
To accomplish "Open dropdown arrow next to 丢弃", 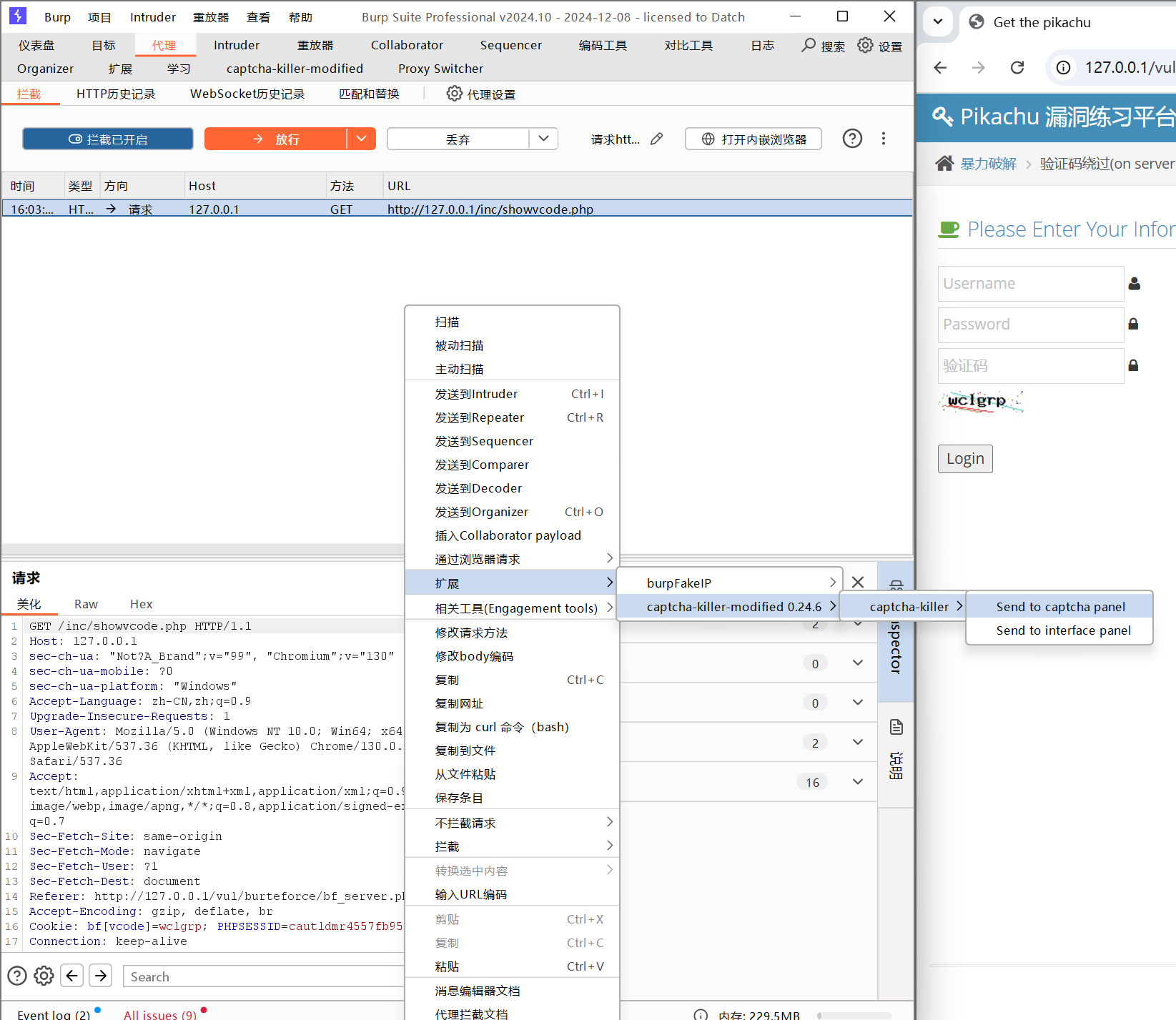I will 544,139.
